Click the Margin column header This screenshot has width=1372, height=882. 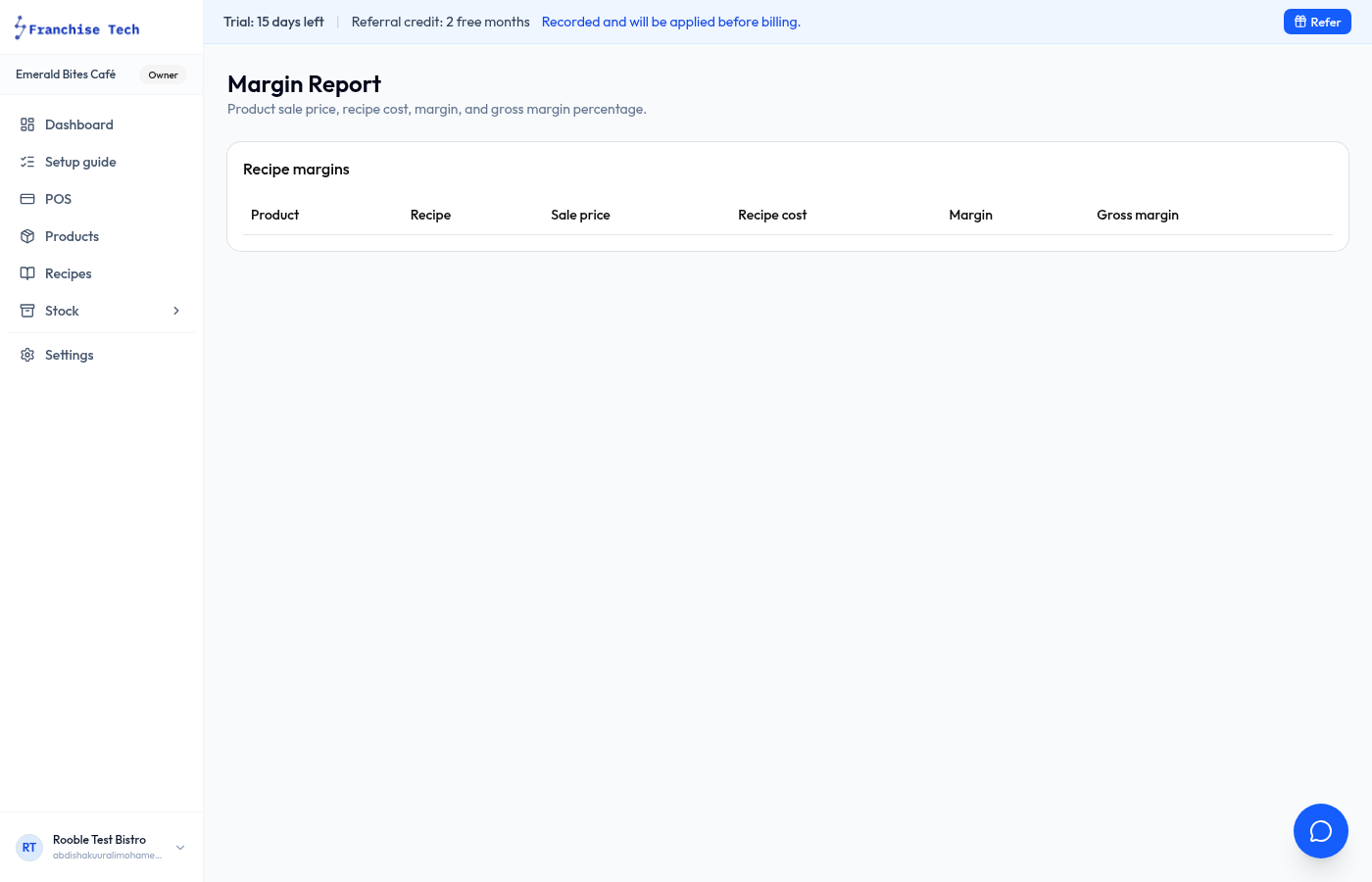point(970,215)
